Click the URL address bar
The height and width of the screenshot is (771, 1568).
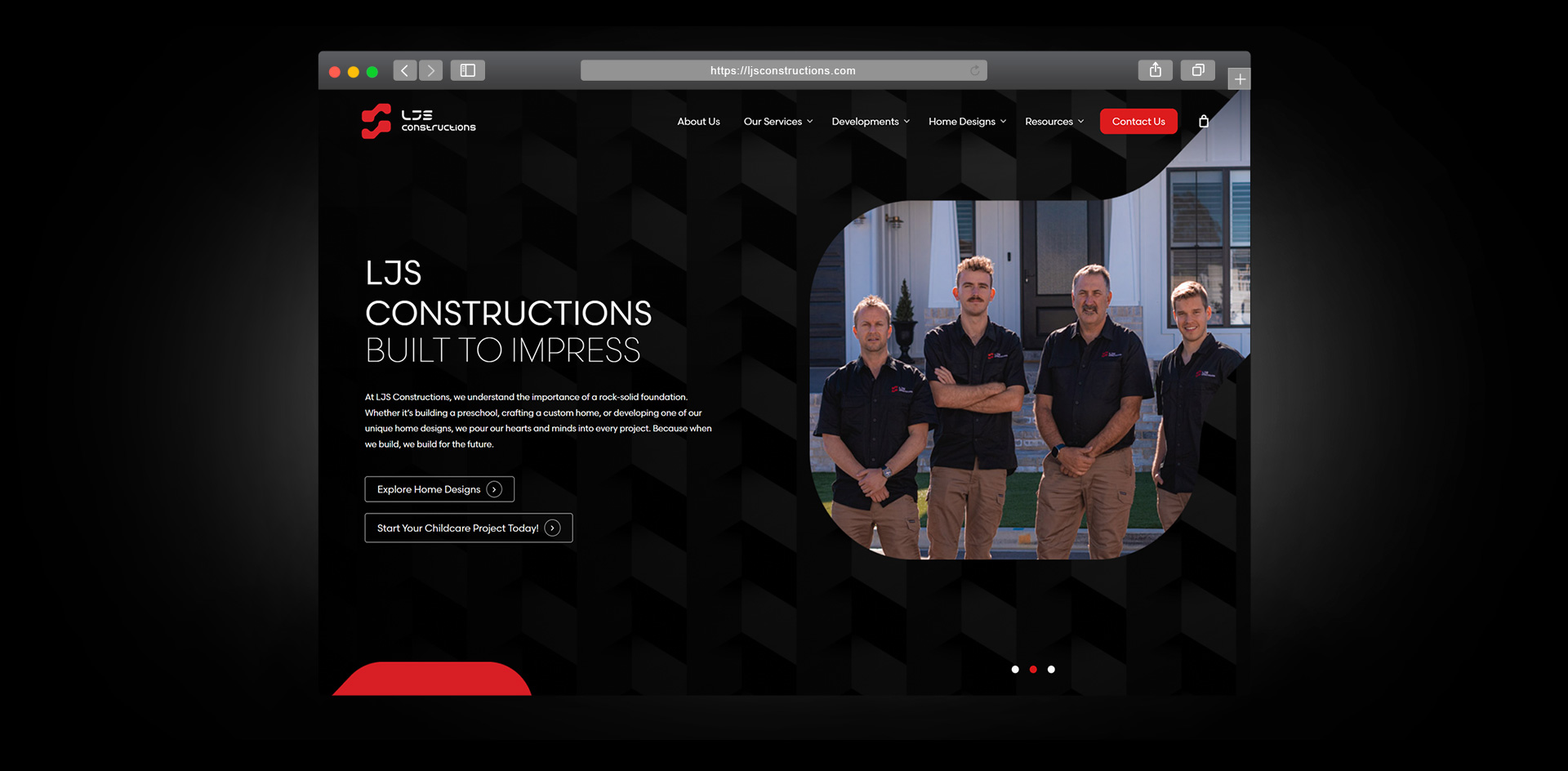(782, 71)
